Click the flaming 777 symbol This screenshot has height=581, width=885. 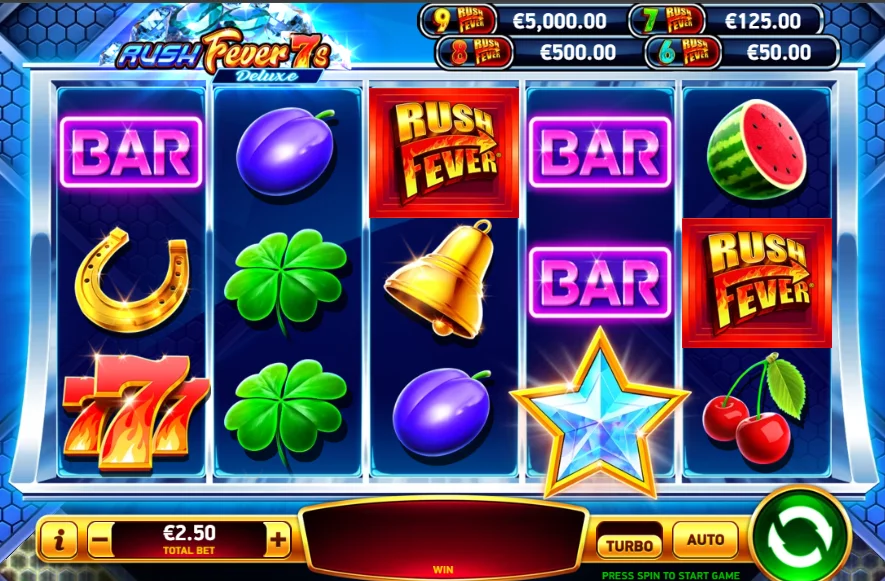click(135, 413)
